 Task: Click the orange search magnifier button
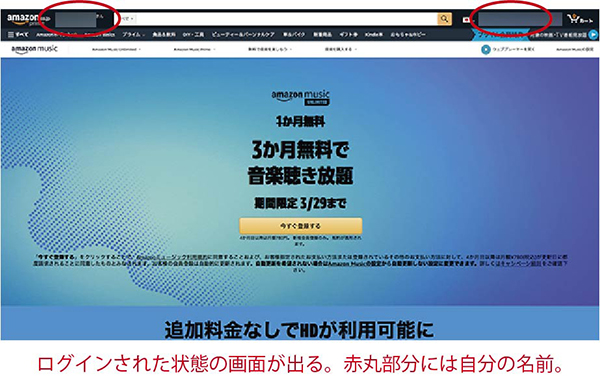click(x=444, y=18)
